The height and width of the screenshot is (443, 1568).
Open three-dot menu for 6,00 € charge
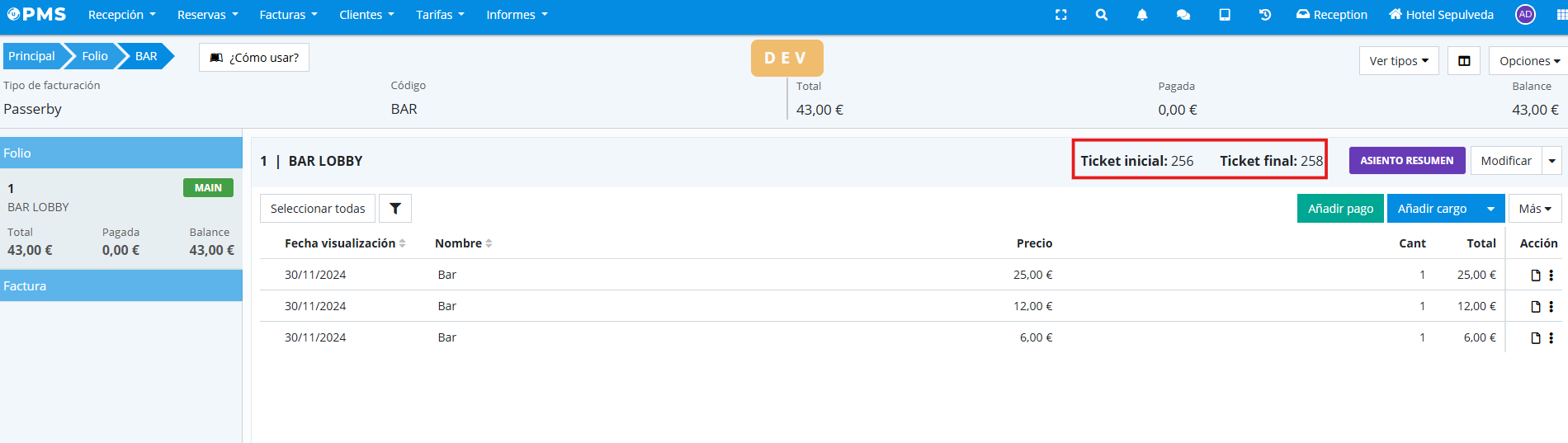(1551, 338)
